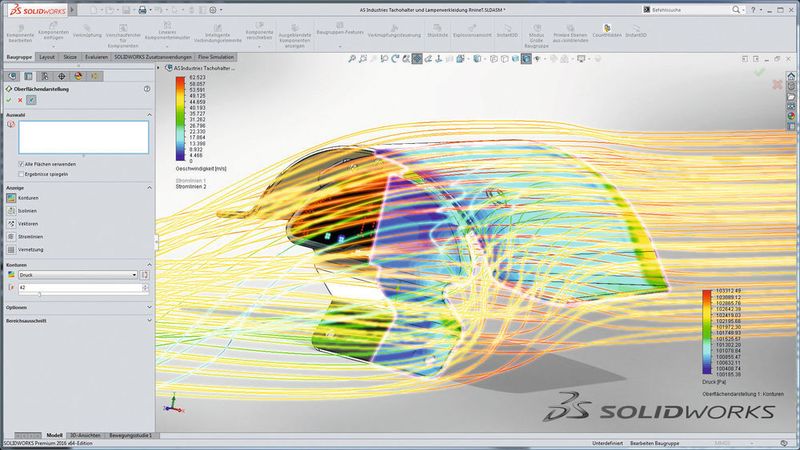Click the Auswahl selection list box
800x450 pixels.
coord(84,137)
